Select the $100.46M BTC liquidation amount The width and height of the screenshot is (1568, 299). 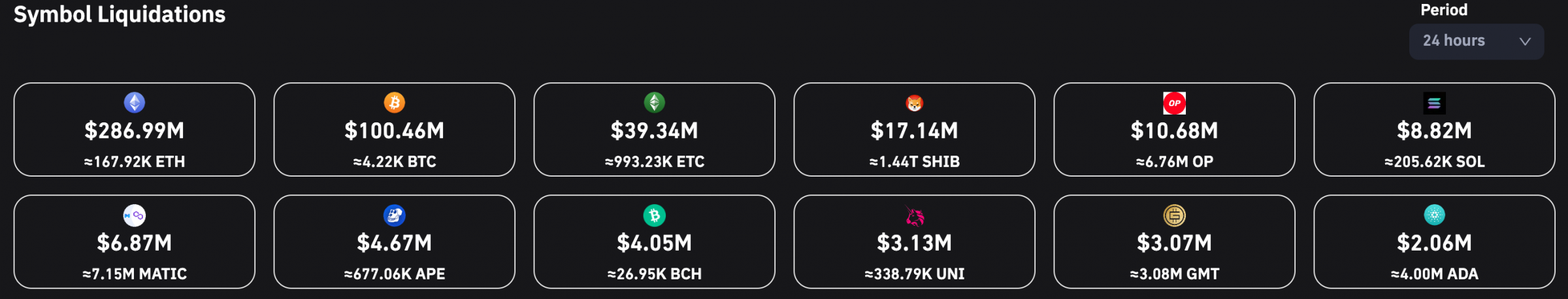pyautogui.click(x=395, y=131)
